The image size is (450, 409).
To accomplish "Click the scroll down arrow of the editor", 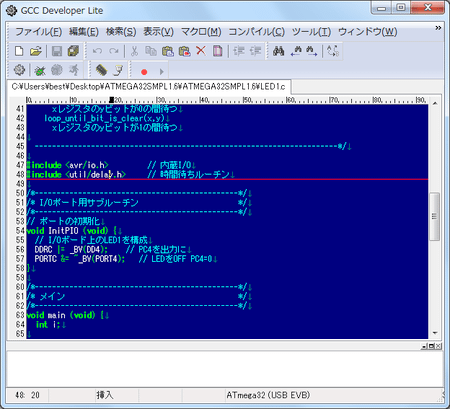I will (435, 333).
